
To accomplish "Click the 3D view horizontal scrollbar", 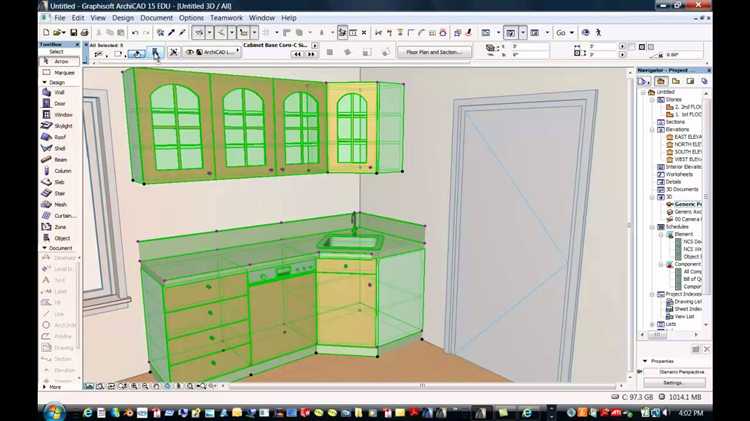I will [x=422, y=386].
